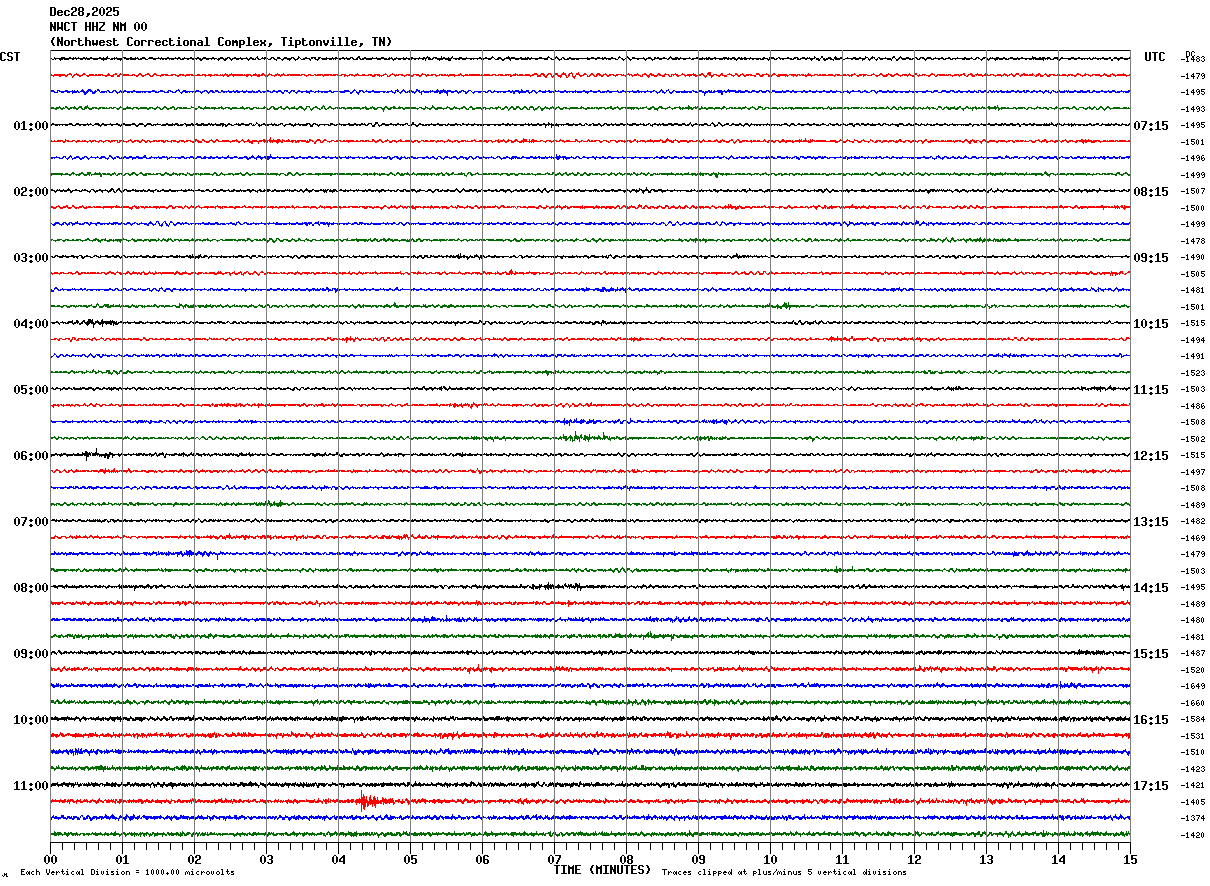Viewport: 1210px width, 886px height.
Task: Click the DC value -1531
Action: point(1193,736)
